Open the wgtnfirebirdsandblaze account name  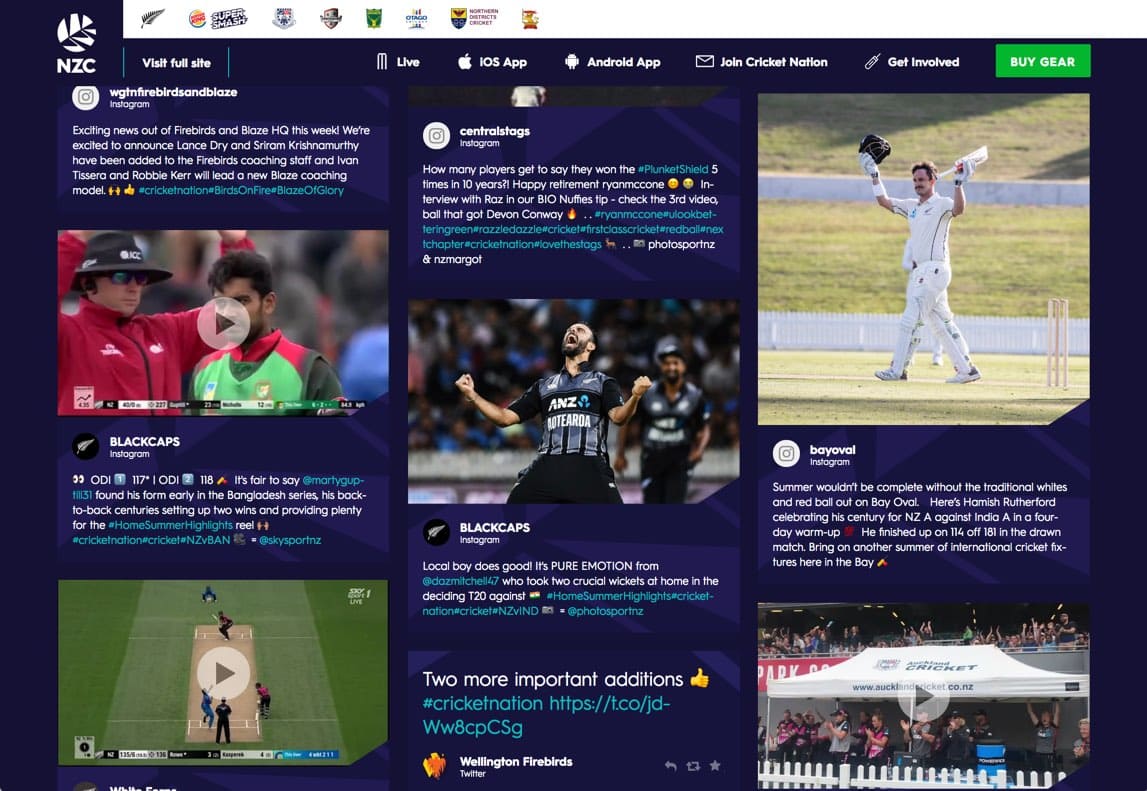pyautogui.click(x=173, y=92)
